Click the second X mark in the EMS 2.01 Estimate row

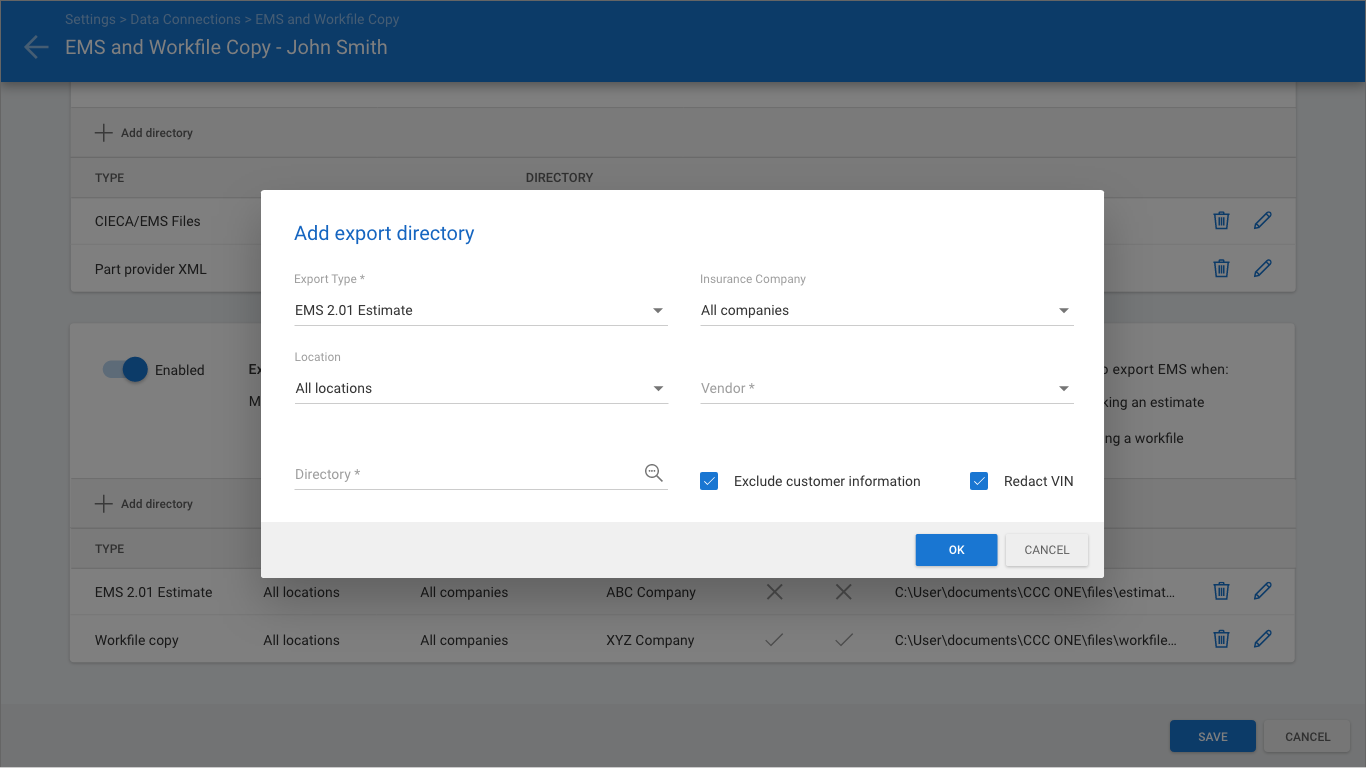click(x=844, y=592)
